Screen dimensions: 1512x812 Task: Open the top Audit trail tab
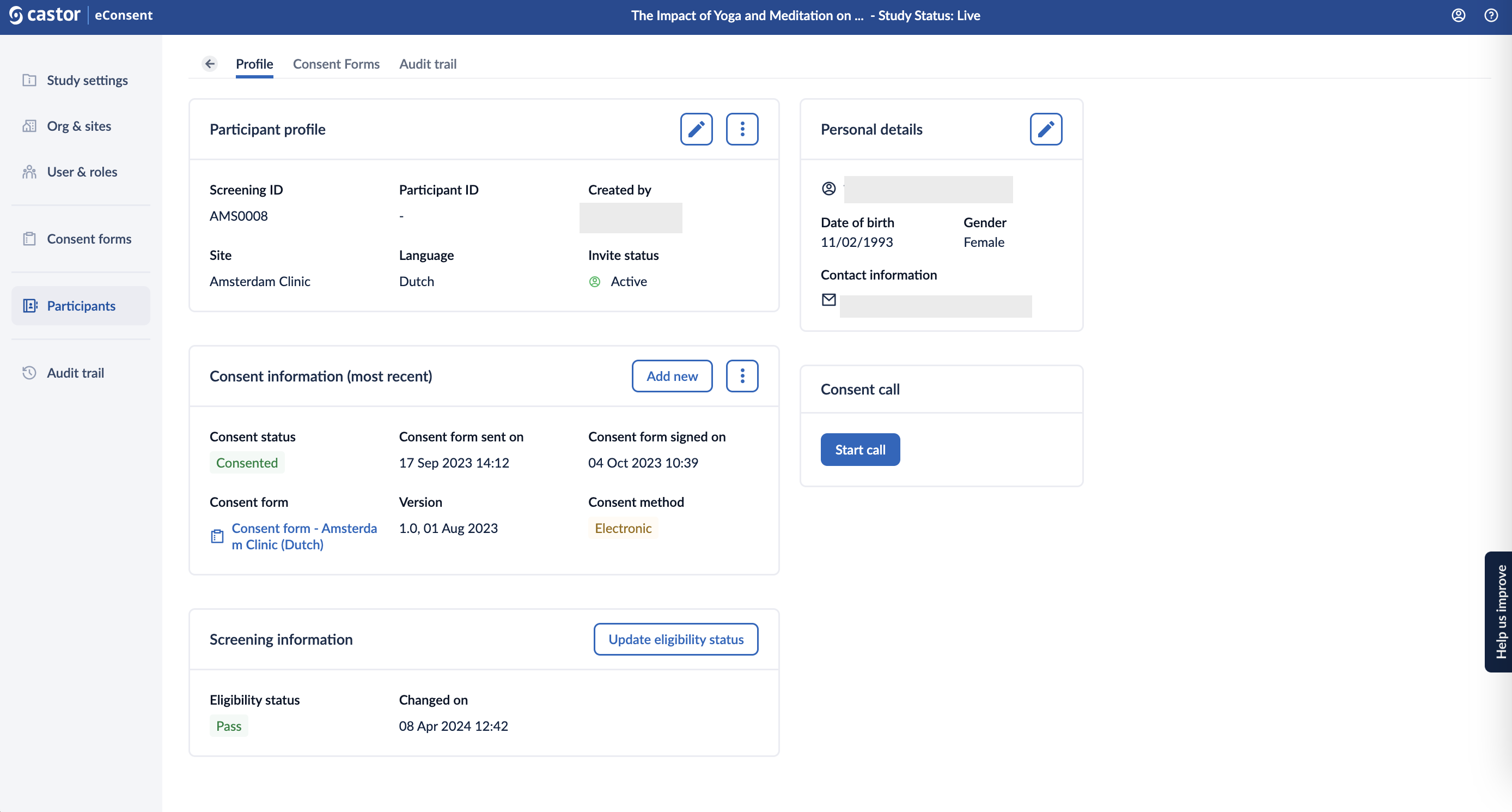(428, 63)
